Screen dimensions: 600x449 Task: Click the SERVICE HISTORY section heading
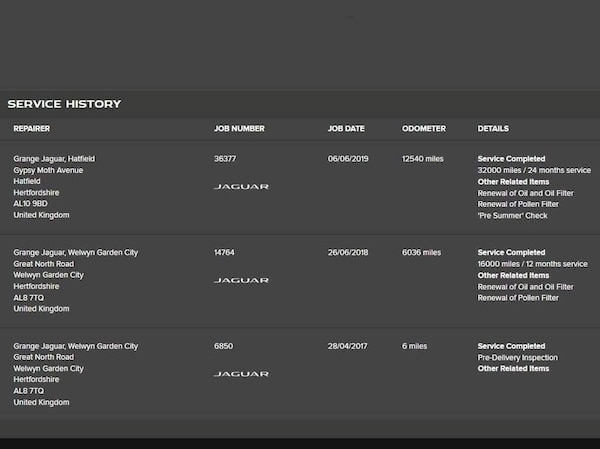pos(64,104)
